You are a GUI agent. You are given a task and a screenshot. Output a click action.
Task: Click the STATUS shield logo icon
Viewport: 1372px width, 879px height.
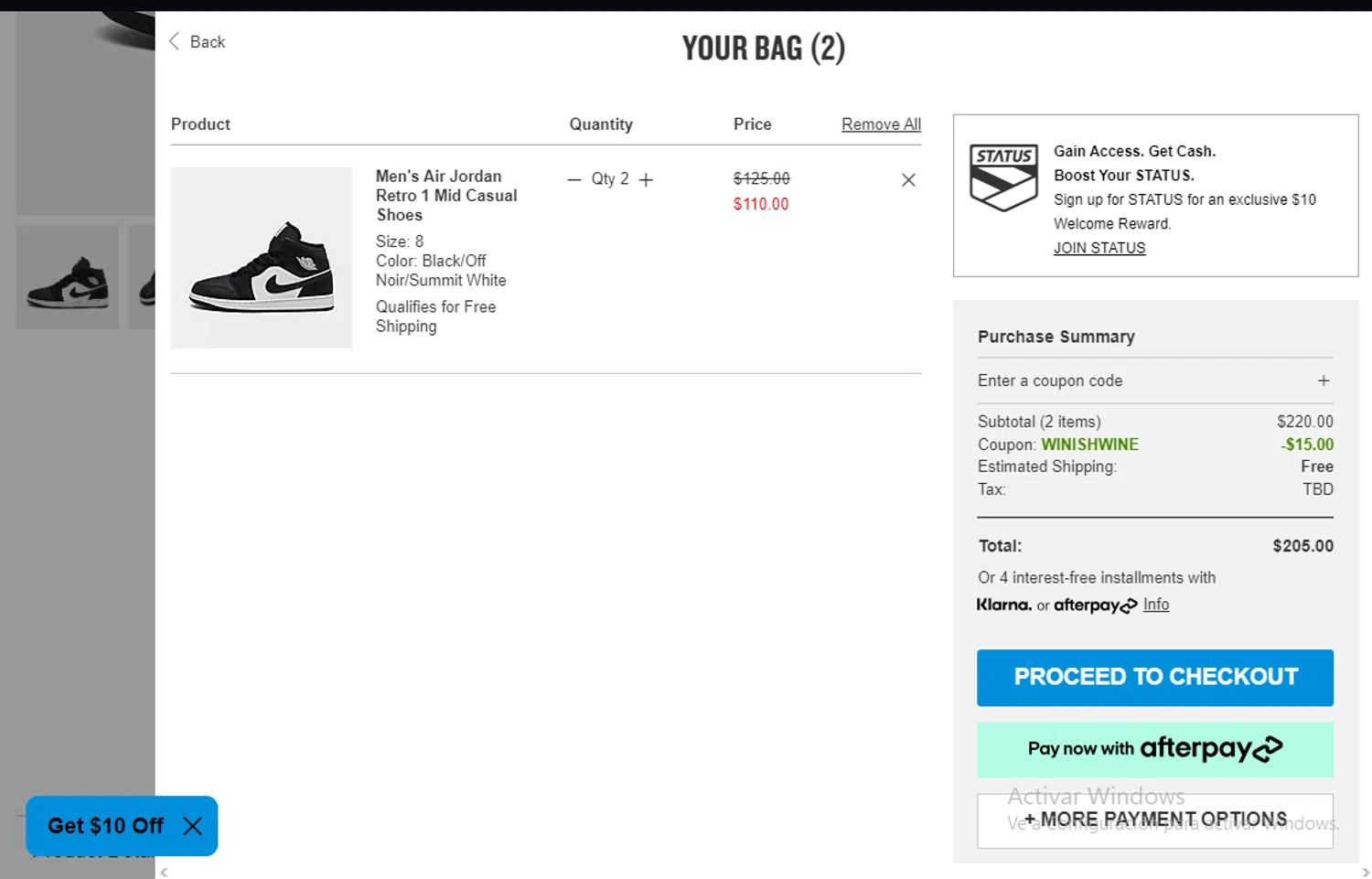tap(1003, 177)
